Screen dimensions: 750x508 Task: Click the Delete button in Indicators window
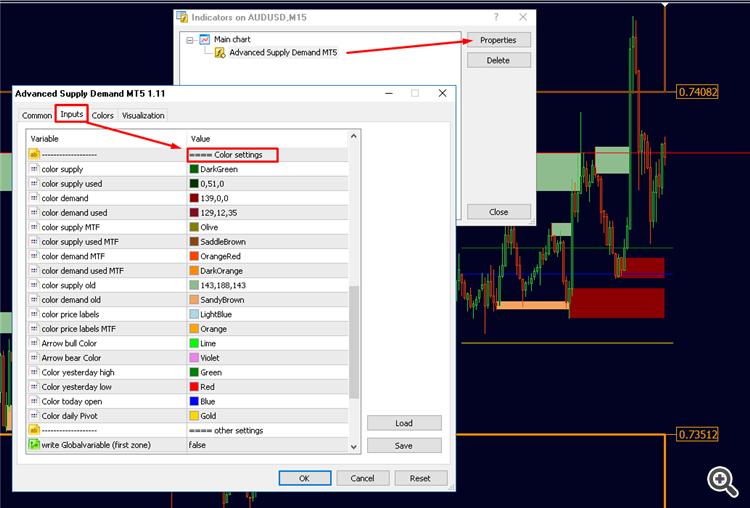tap(498, 61)
